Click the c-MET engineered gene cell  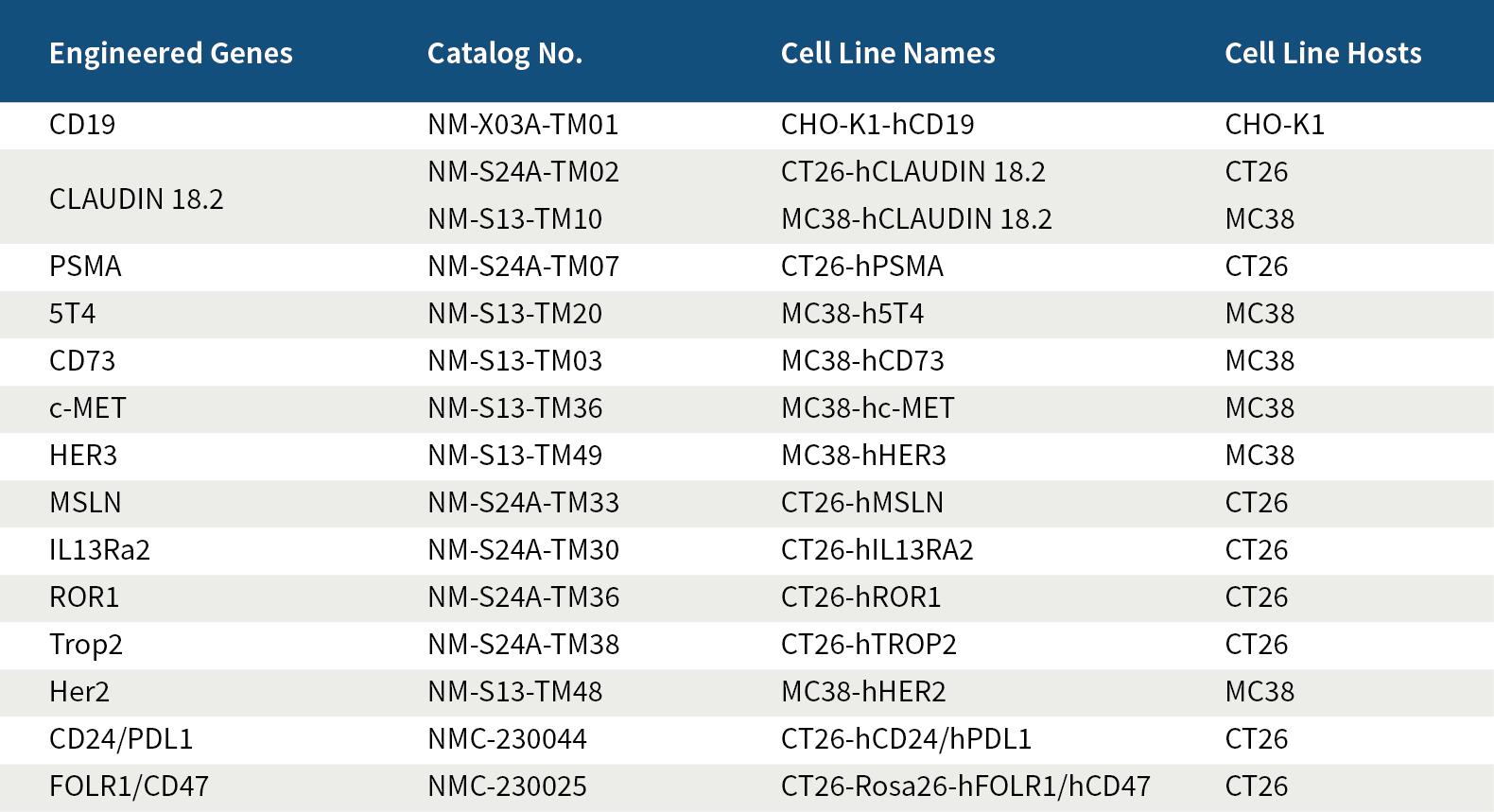[87, 408]
